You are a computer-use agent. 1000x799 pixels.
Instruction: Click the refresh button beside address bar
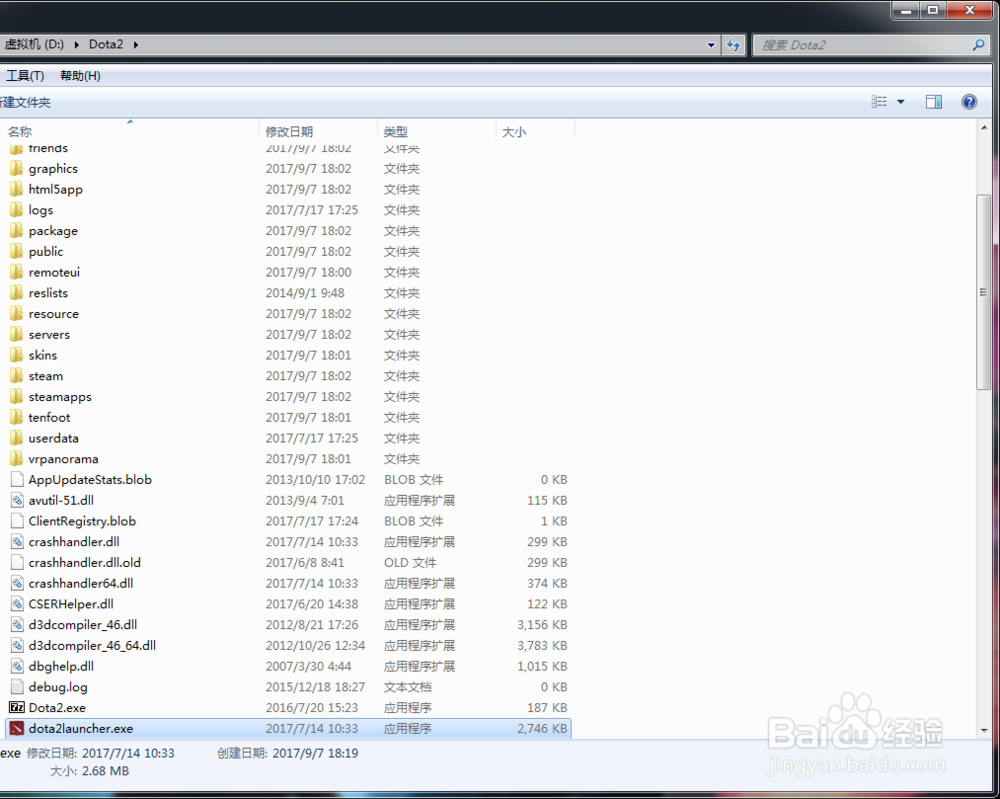click(x=734, y=45)
